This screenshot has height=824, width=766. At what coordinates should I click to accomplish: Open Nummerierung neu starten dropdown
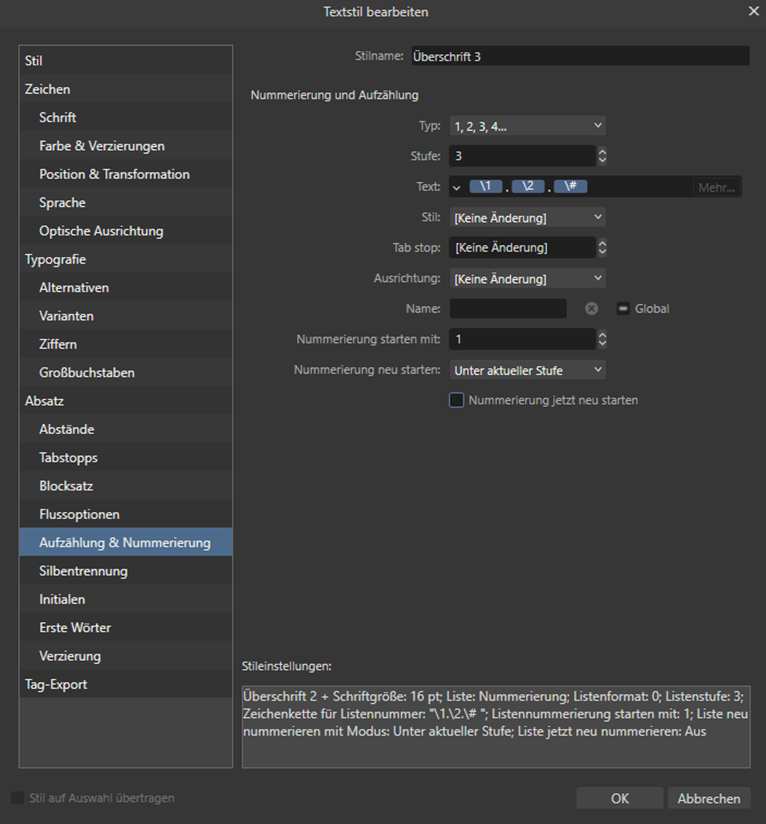click(527, 370)
